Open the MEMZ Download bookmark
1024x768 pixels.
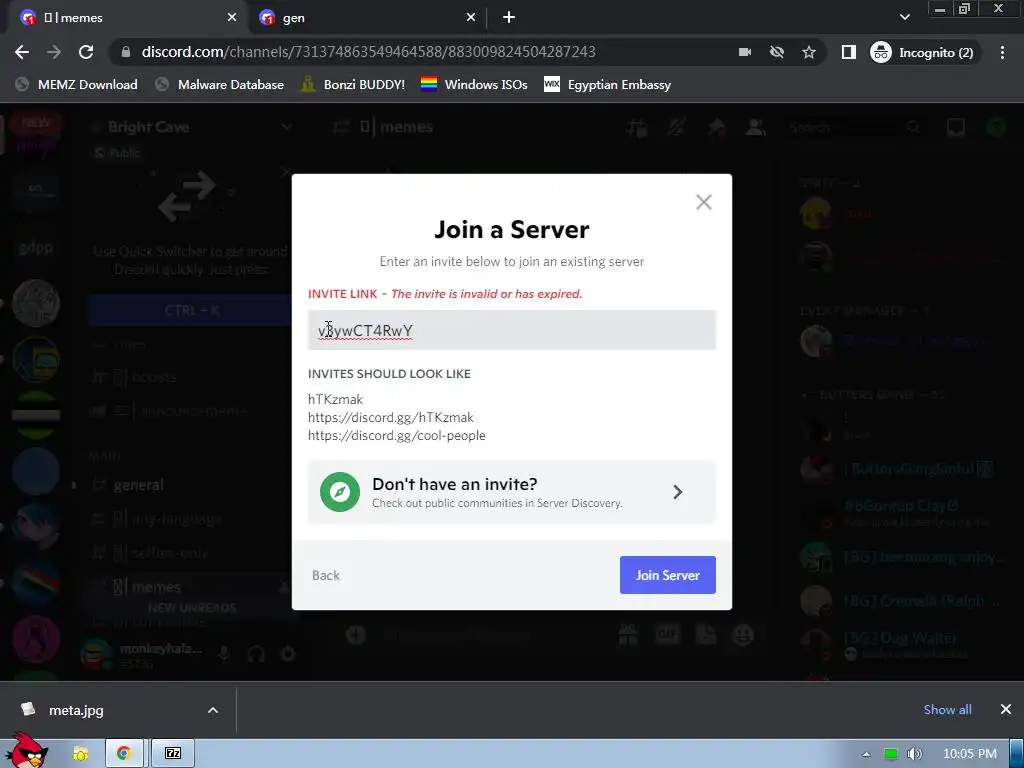click(x=76, y=84)
